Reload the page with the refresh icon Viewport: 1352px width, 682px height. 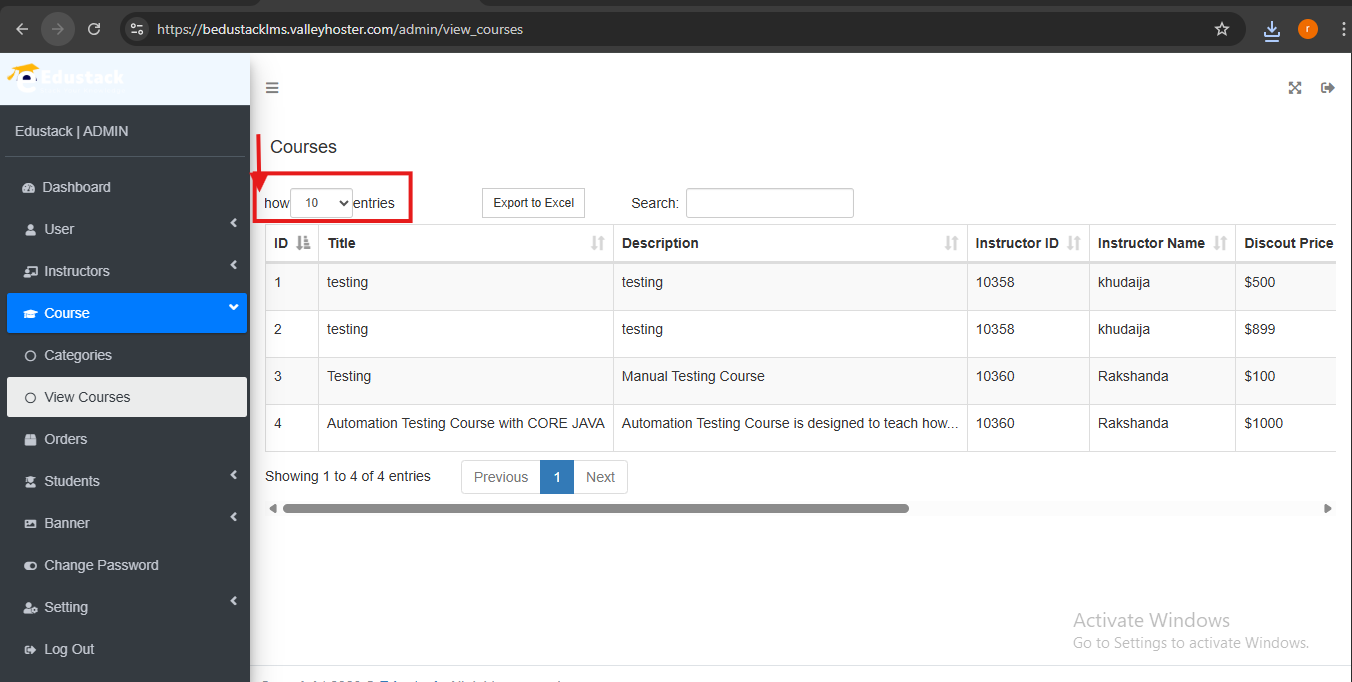point(94,29)
